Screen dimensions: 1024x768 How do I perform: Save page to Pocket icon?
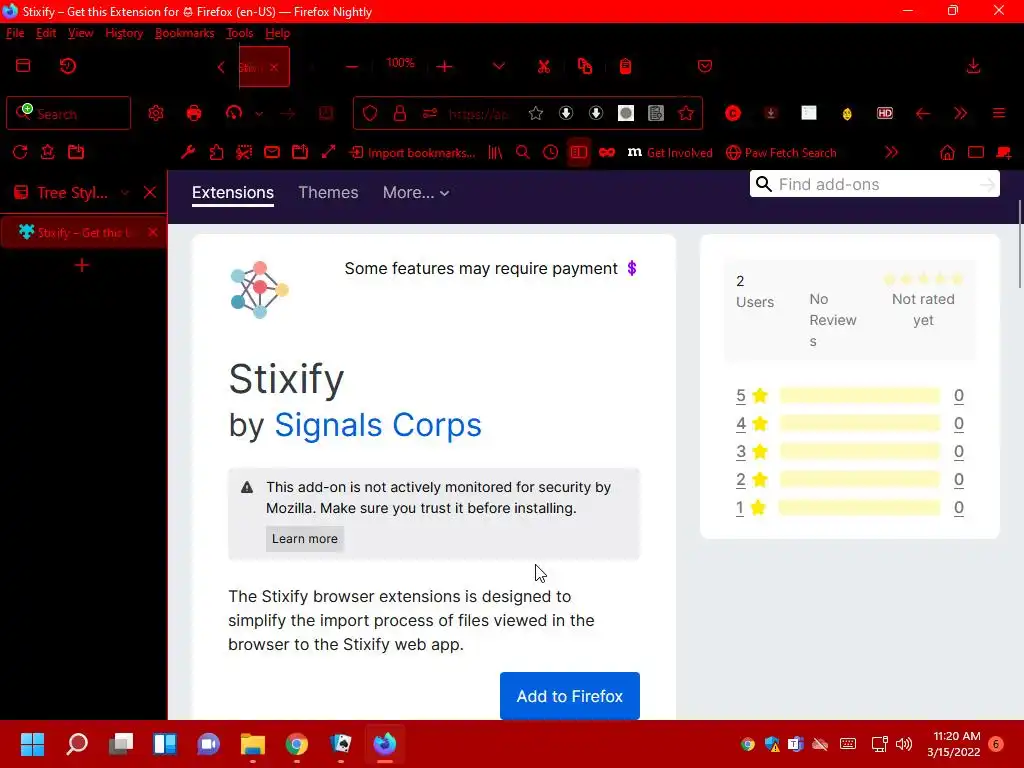[705, 67]
